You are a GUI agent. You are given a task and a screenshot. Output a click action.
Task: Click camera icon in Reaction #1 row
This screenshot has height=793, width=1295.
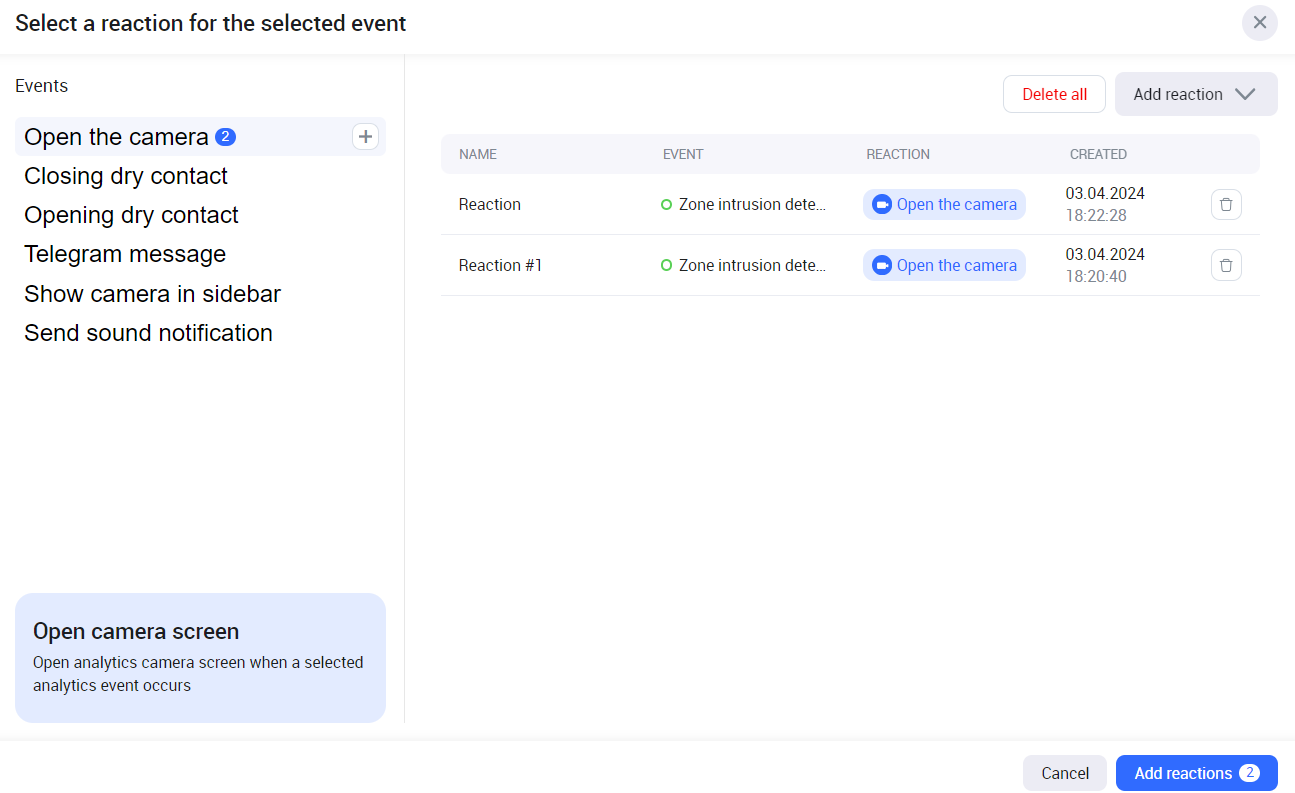click(881, 265)
